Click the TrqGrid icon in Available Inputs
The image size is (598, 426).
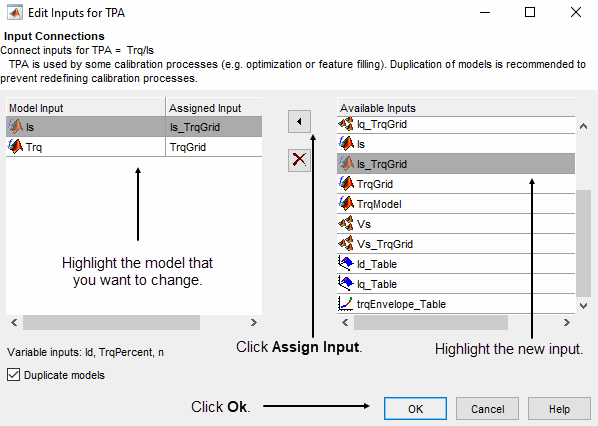[346, 184]
